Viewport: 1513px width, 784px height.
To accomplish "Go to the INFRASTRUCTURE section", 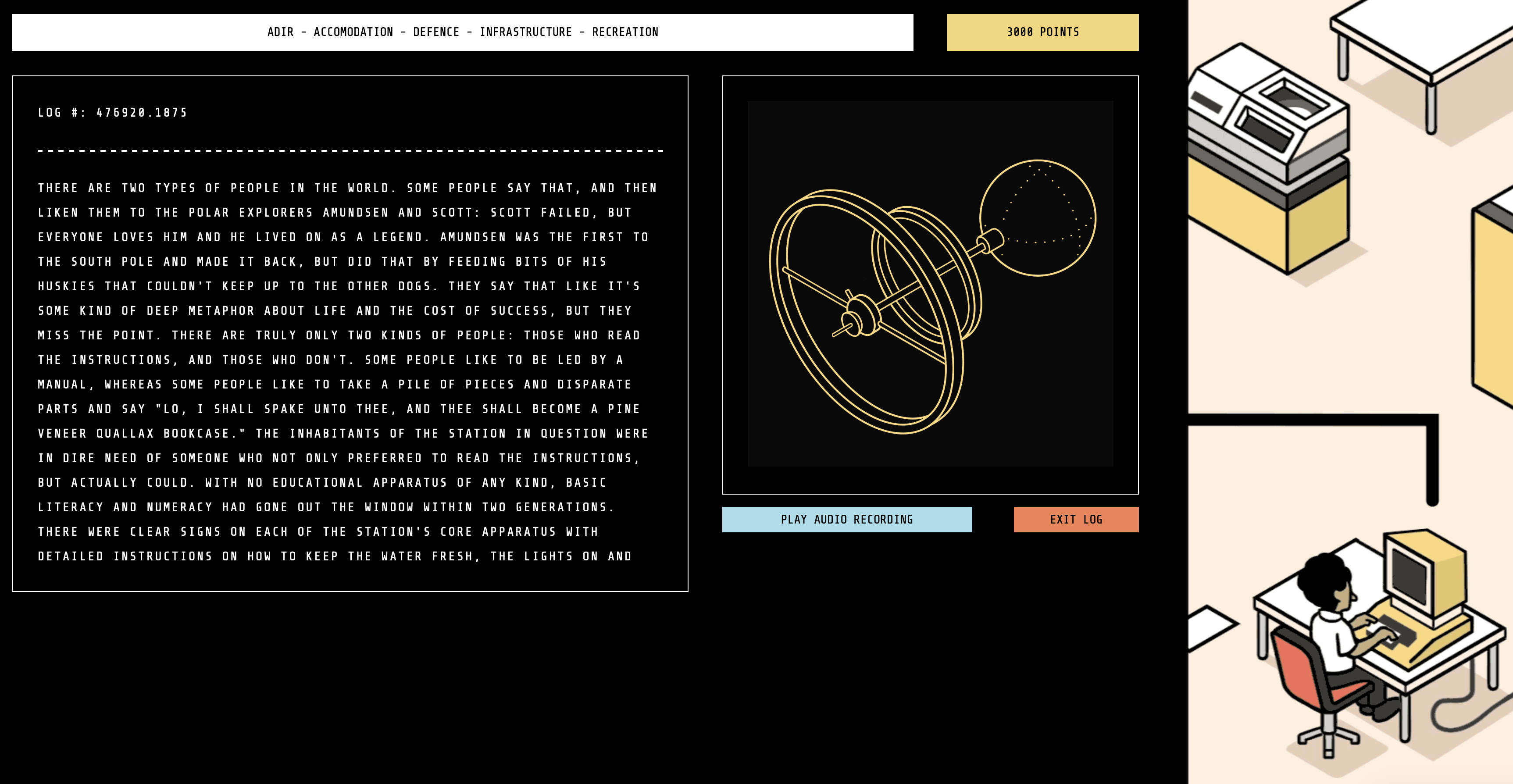I will [x=526, y=32].
